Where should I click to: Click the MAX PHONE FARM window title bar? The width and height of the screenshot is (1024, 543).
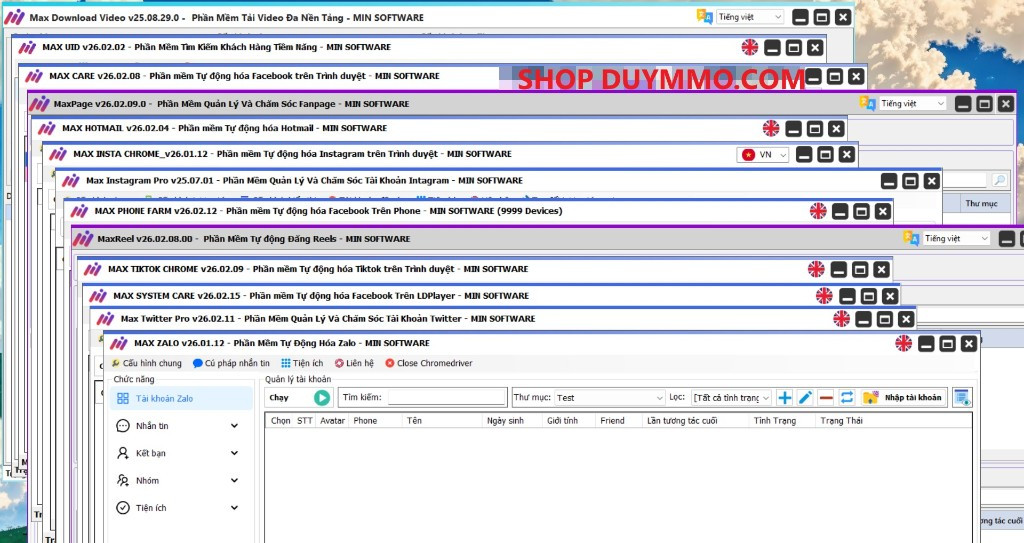(479, 211)
